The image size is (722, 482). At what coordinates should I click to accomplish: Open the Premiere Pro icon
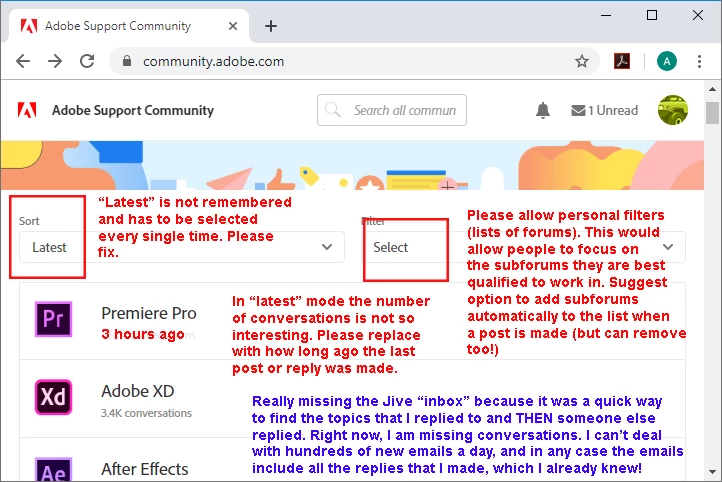coord(53,319)
